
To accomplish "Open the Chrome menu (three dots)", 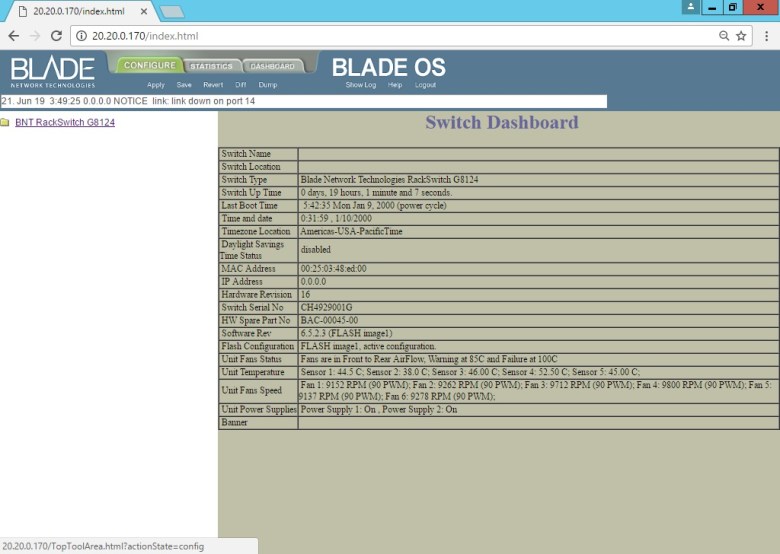I will (765, 35).
